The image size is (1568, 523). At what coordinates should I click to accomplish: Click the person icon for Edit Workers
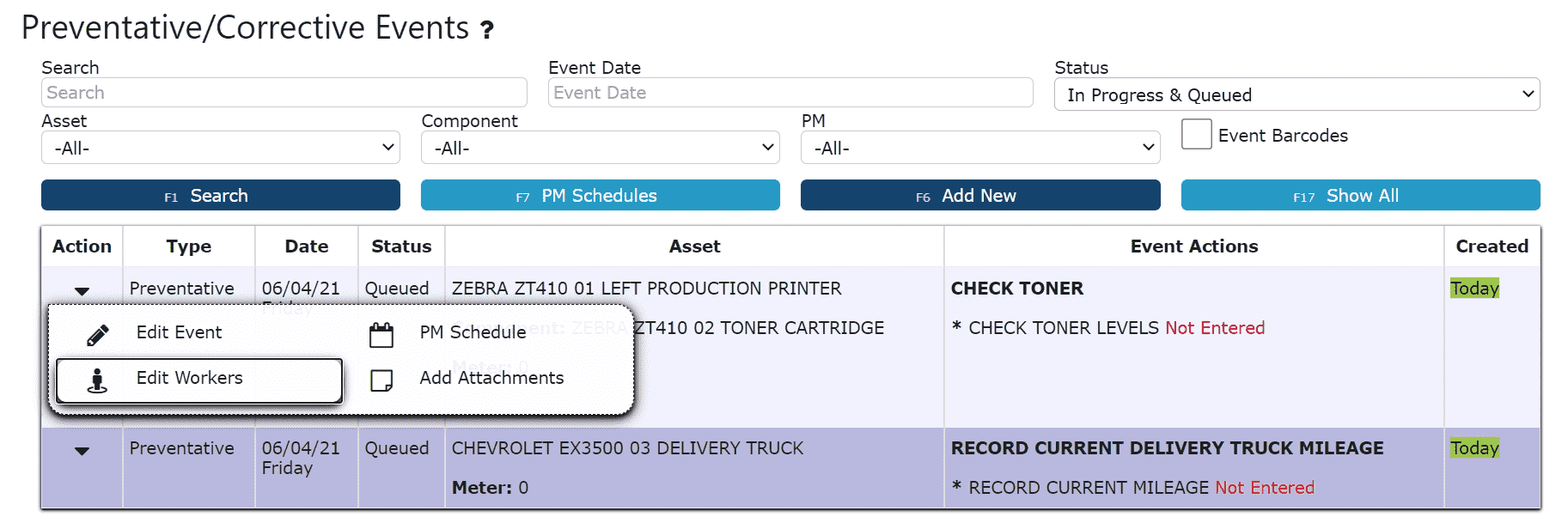97,380
